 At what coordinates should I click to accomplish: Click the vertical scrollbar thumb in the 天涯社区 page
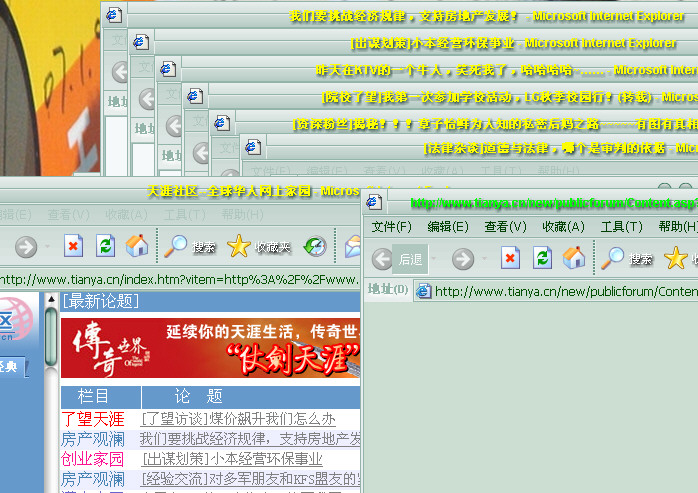[51, 336]
